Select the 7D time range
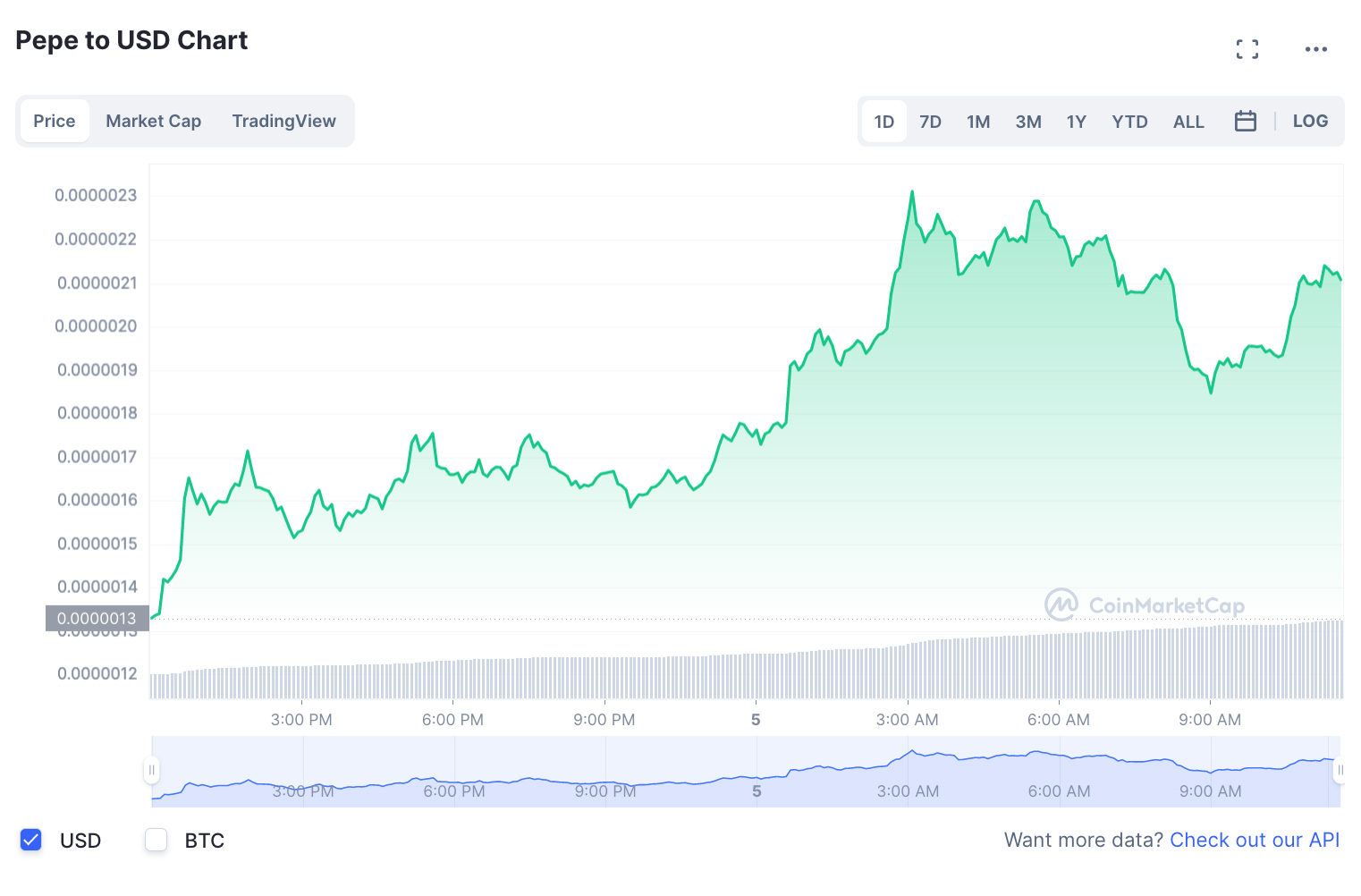The image size is (1361, 896). tap(931, 122)
